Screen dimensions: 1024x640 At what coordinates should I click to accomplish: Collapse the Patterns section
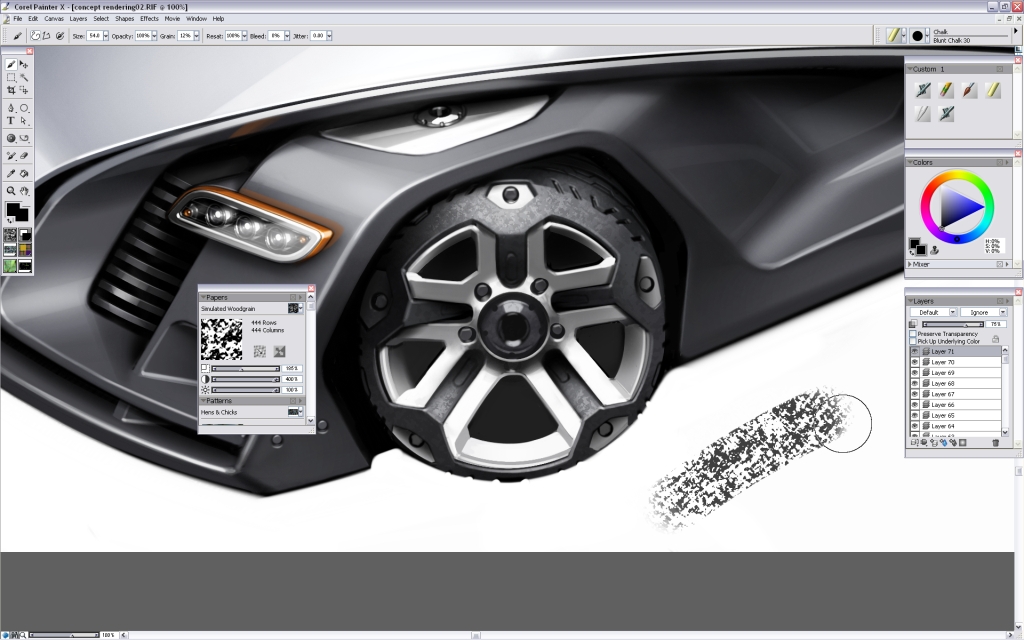pos(203,400)
